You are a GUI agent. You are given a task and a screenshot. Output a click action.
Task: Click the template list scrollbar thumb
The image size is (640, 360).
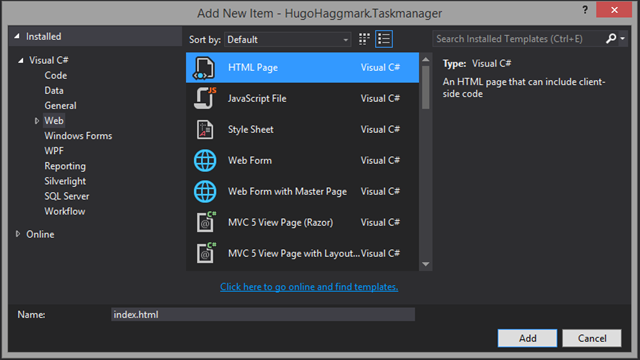point(426,87)
